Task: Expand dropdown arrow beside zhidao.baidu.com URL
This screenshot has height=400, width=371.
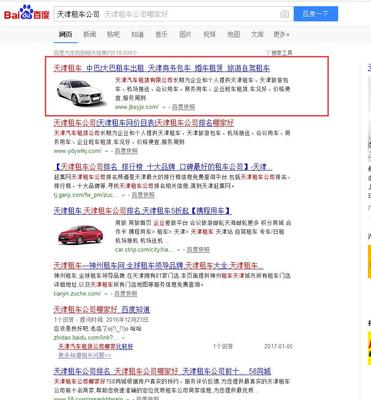Action: 123,338
